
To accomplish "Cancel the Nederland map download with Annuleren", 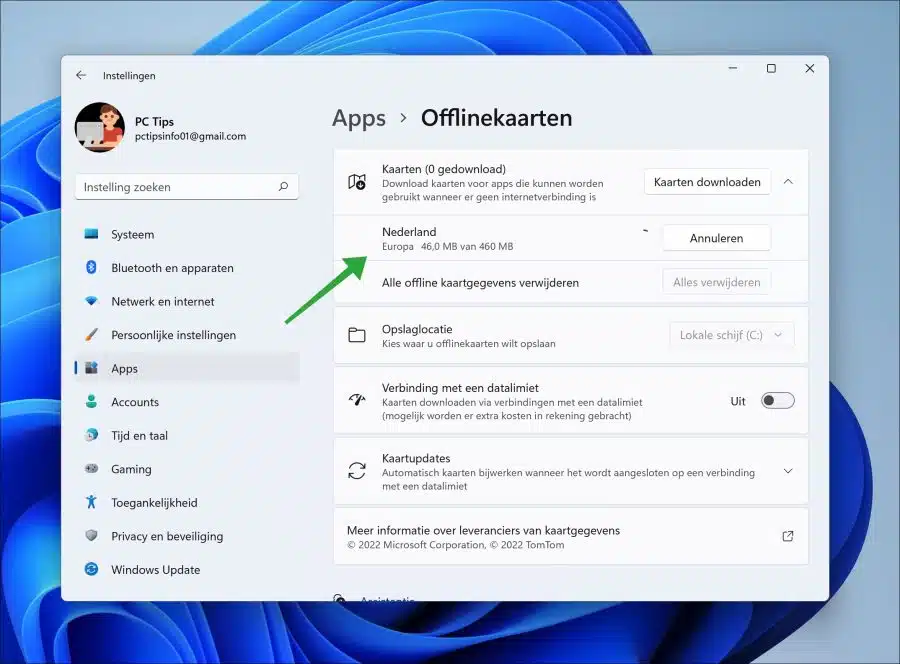I will tap(716, 238).
